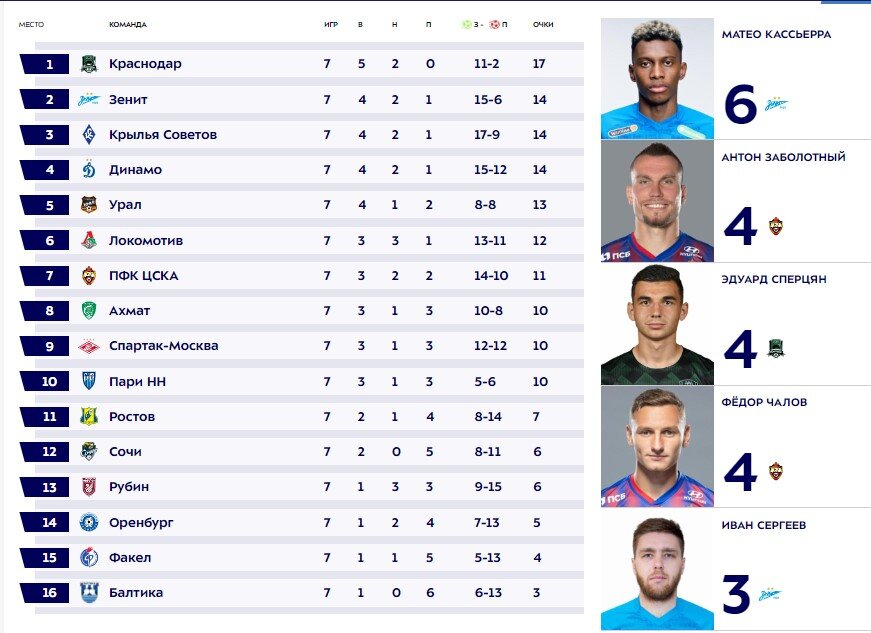Open the ПФК ЦСКА team link
The height and width of the screenshot is (633, 871).
pos(143,276)
